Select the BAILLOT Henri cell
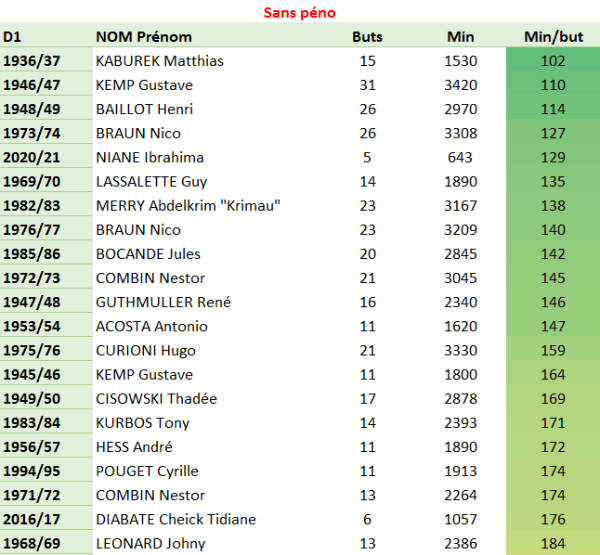Screen dimensions: 600x555 (x=144, y=109)
